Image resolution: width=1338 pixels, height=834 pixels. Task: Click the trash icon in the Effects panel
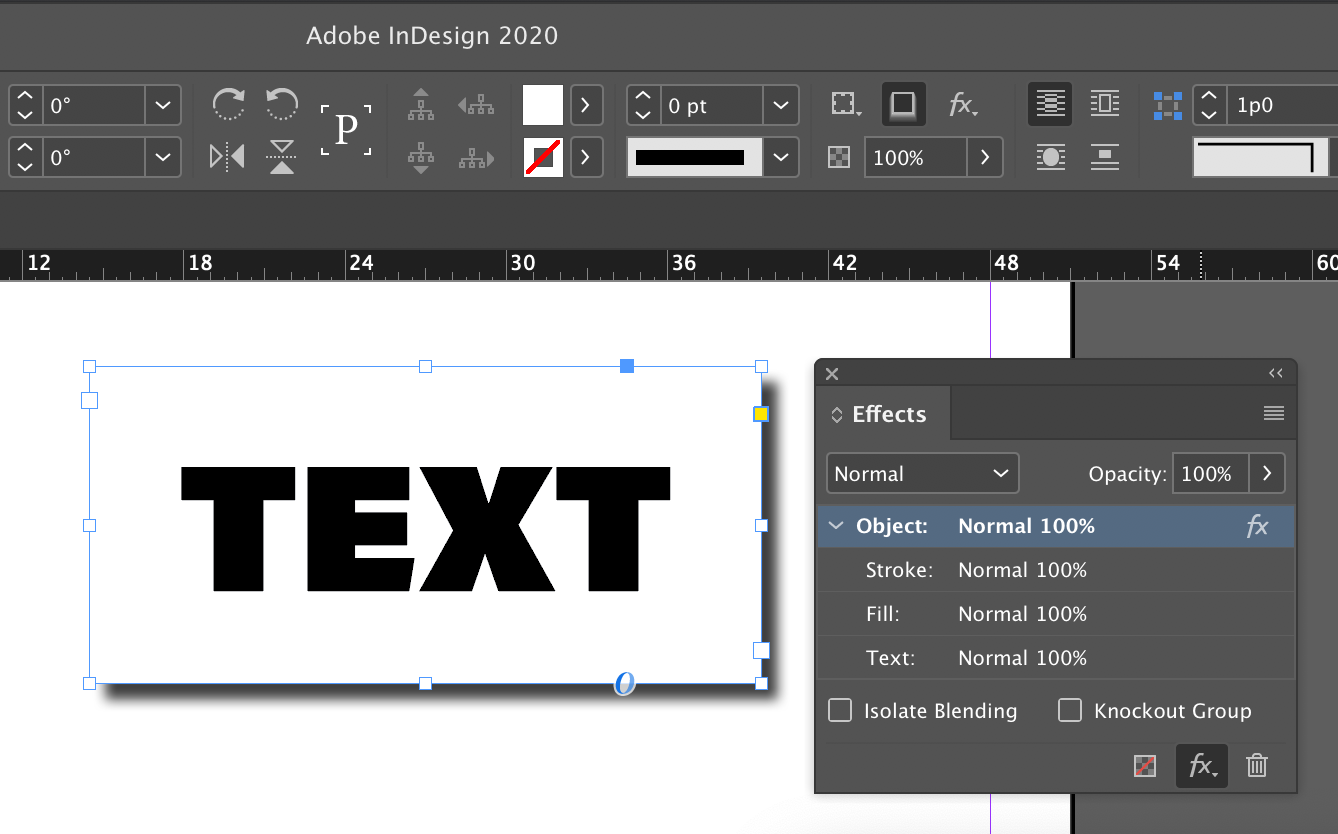[x=1256, y=765]
